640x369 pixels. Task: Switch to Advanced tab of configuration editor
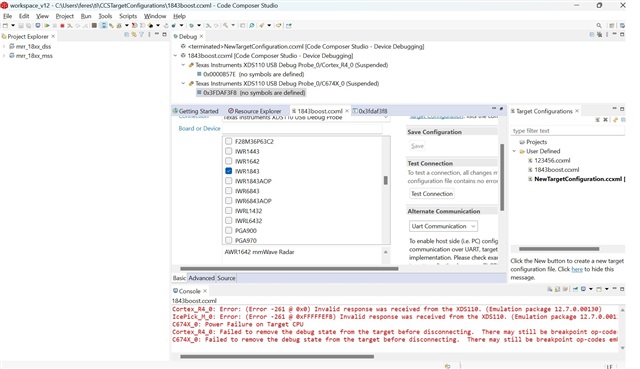[x=201, y=278]
